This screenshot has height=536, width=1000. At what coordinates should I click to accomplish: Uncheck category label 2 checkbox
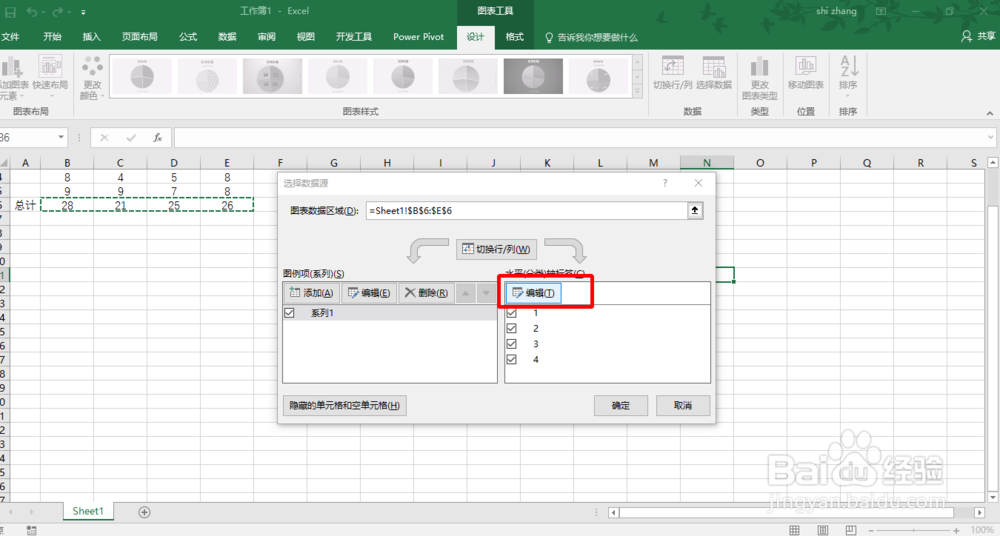point(511,329)
